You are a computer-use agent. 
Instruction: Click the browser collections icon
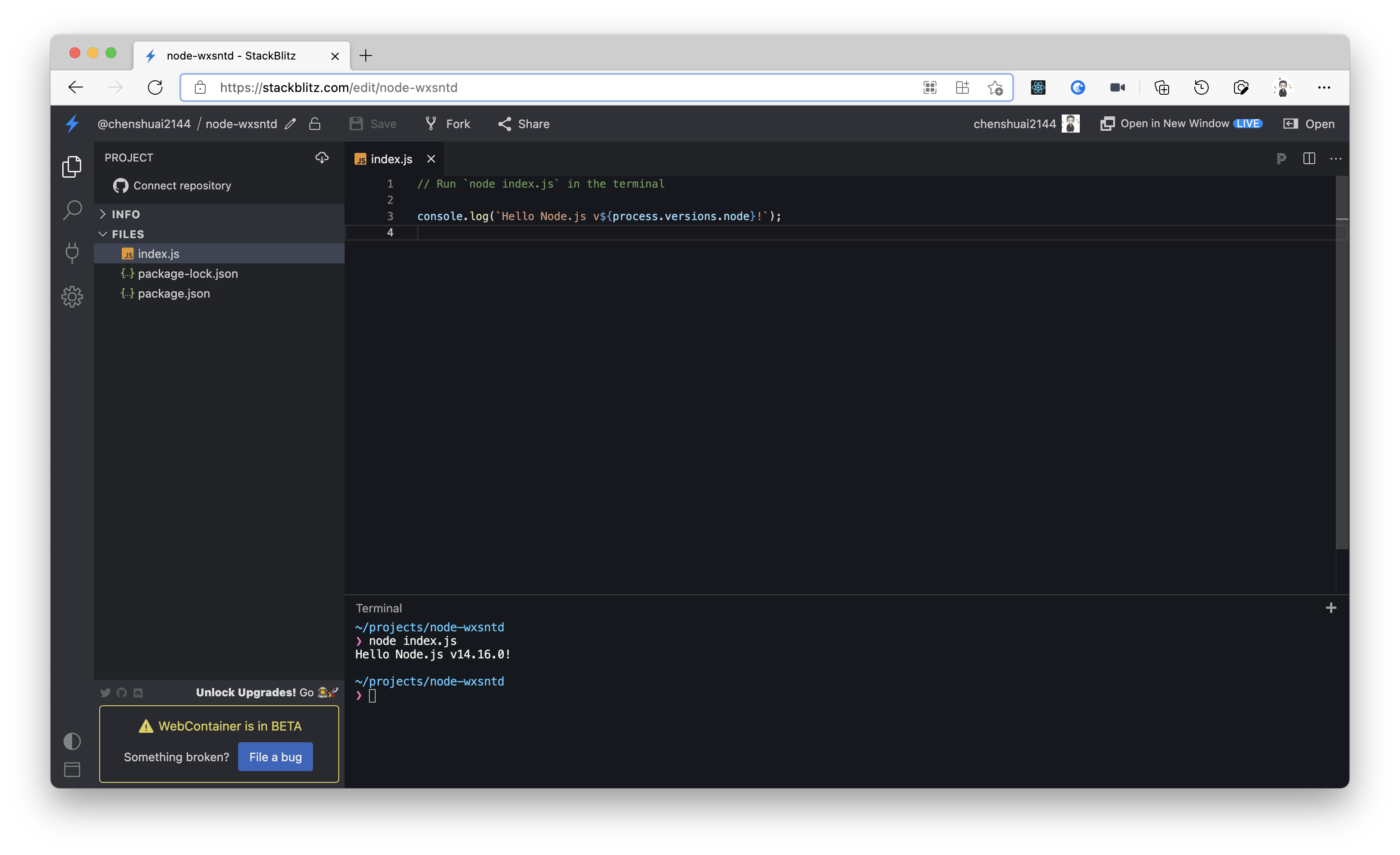coord(1161,87)
